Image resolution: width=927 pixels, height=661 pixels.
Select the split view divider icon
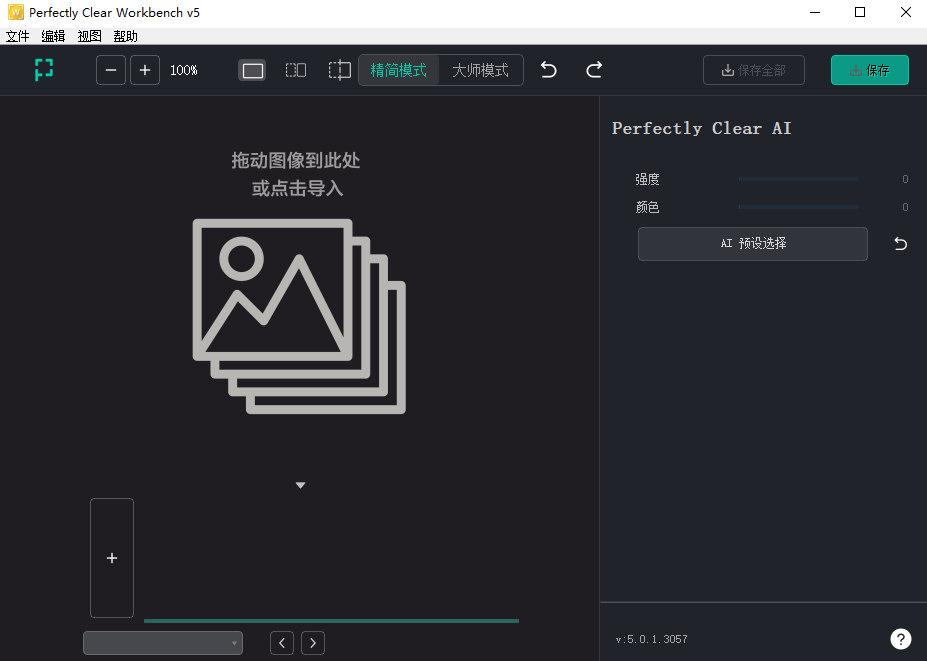point(340,70)
